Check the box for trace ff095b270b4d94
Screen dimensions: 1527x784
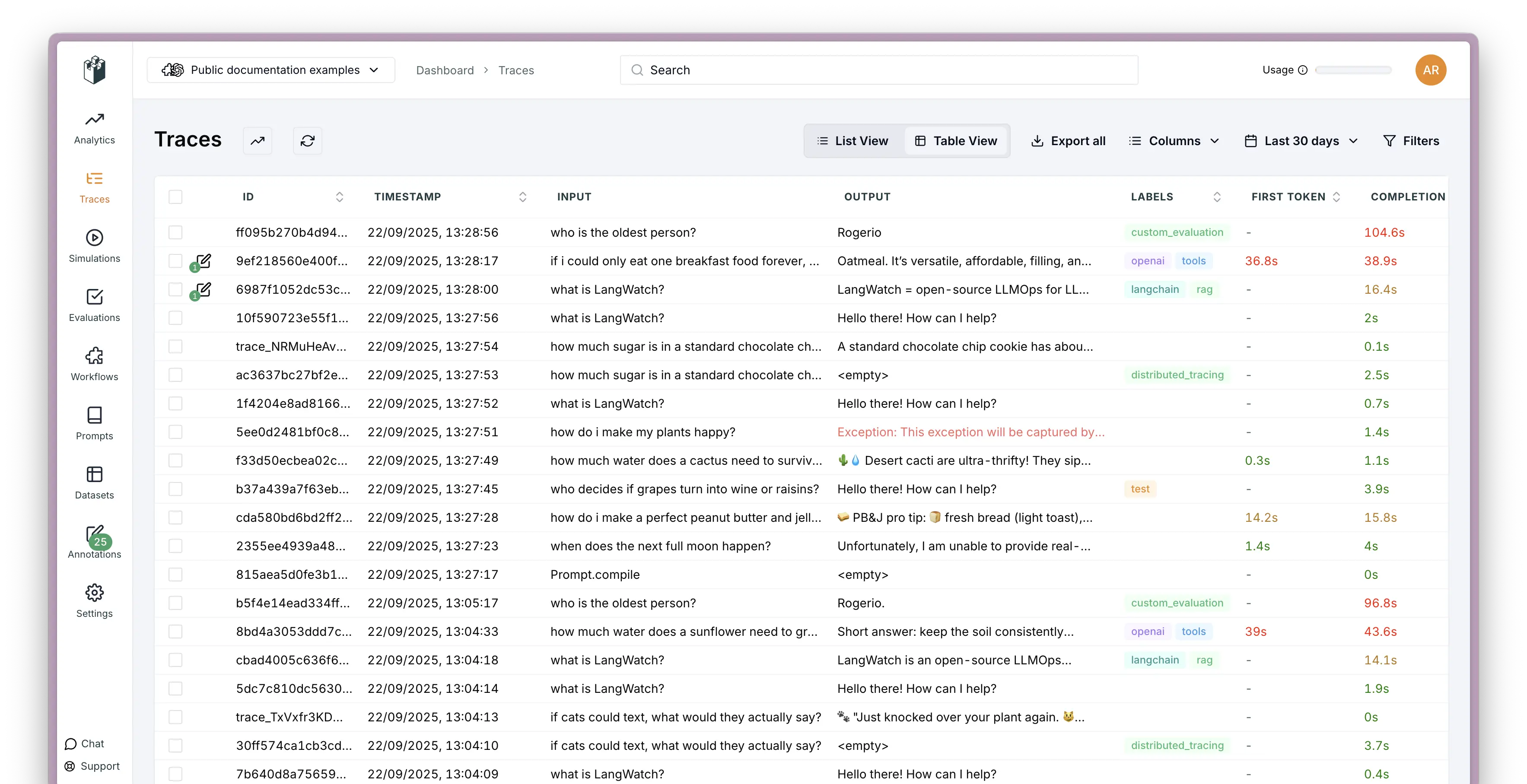pyautogui.click(x=175, y=232)
